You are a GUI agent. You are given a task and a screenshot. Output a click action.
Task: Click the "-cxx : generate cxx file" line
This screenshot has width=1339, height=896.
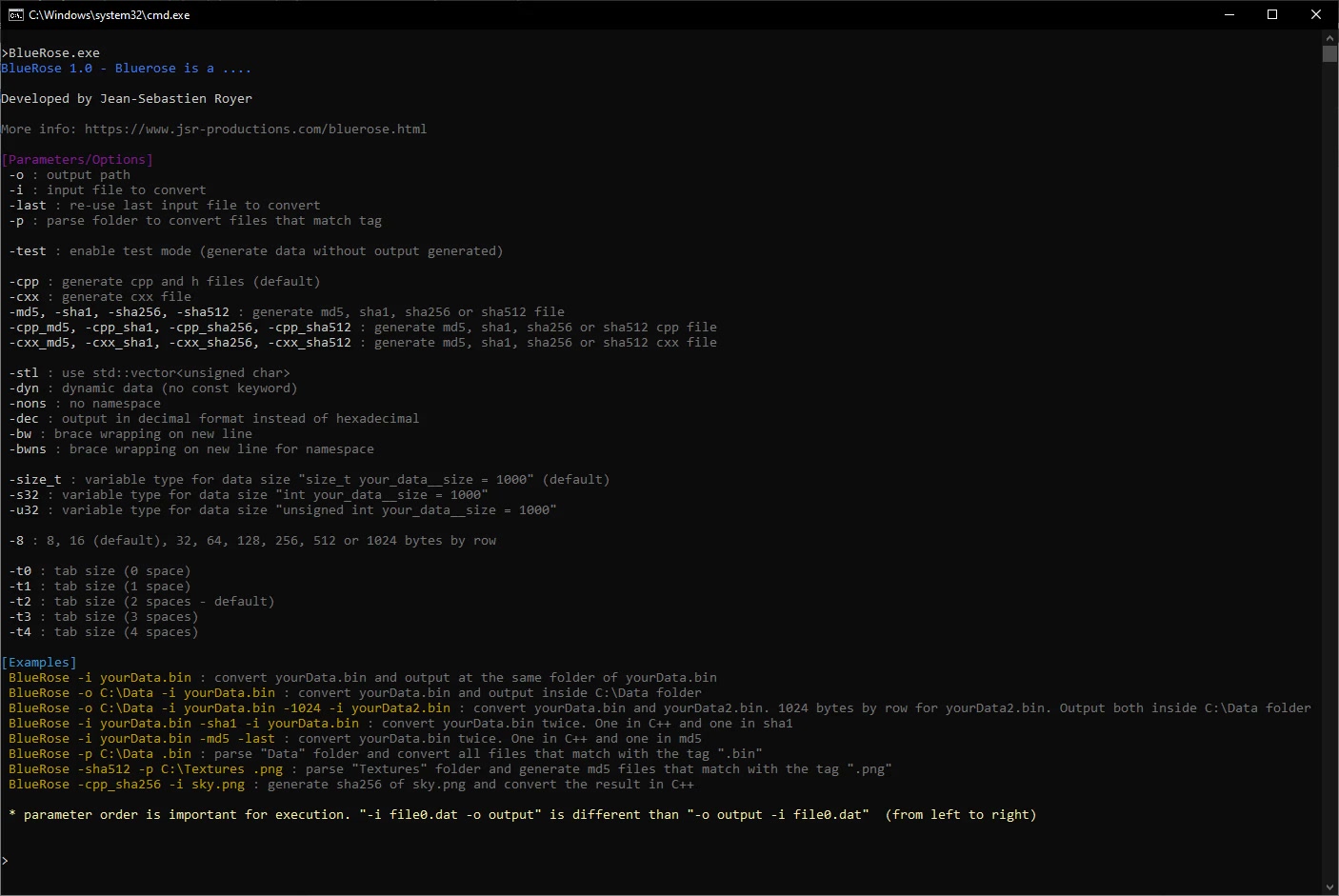(x=100, y=296)
